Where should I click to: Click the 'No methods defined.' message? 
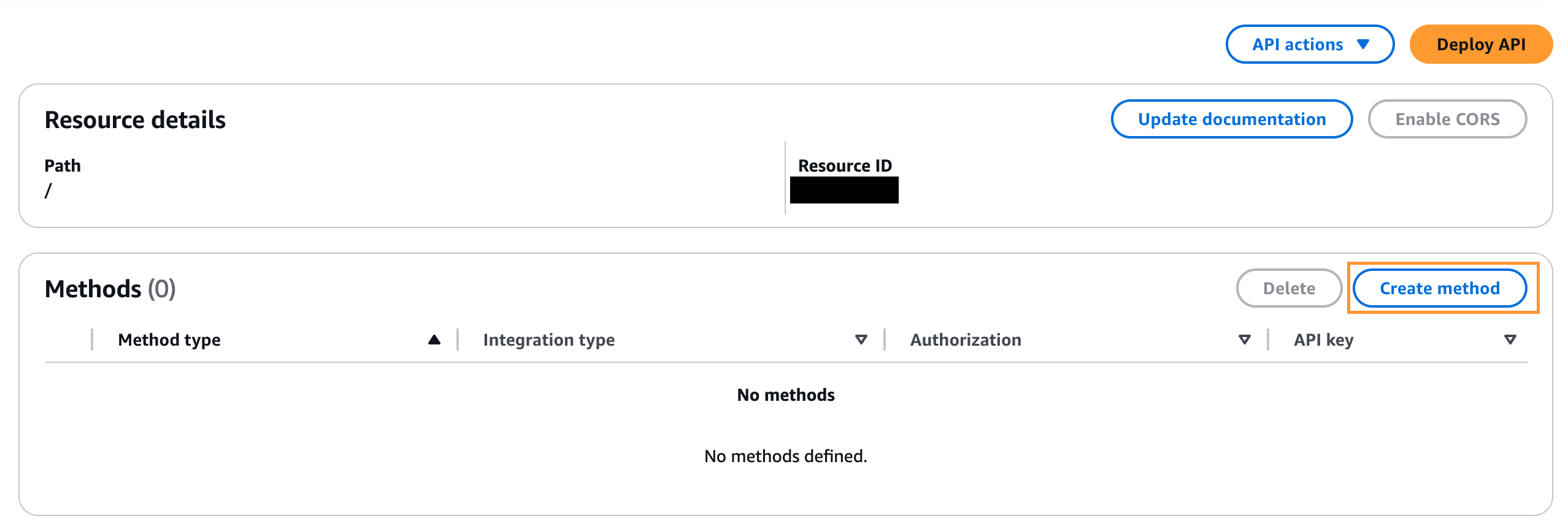[785, 456]
